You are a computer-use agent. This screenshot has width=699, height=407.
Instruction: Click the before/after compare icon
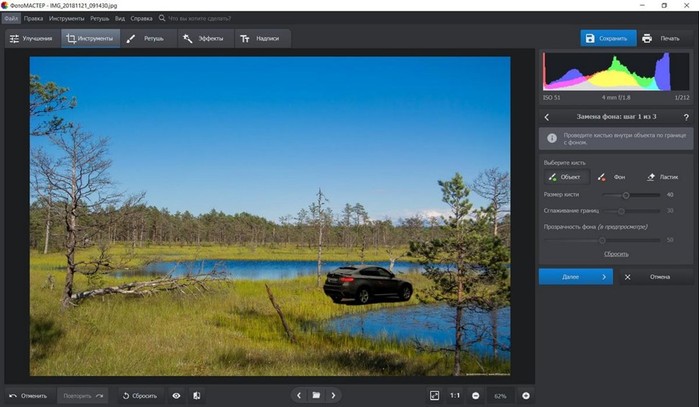(x=197, y=395)
